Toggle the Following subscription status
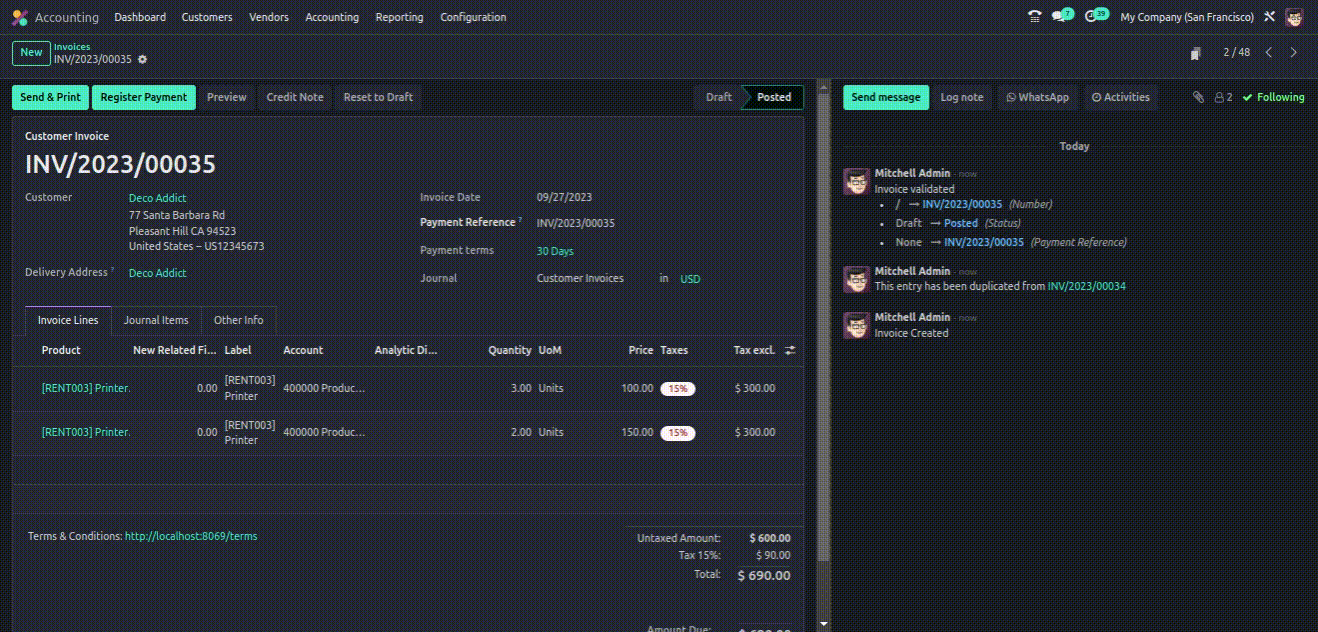The height and width of the screenshot is (632, 1318). tap(1273, 97)
